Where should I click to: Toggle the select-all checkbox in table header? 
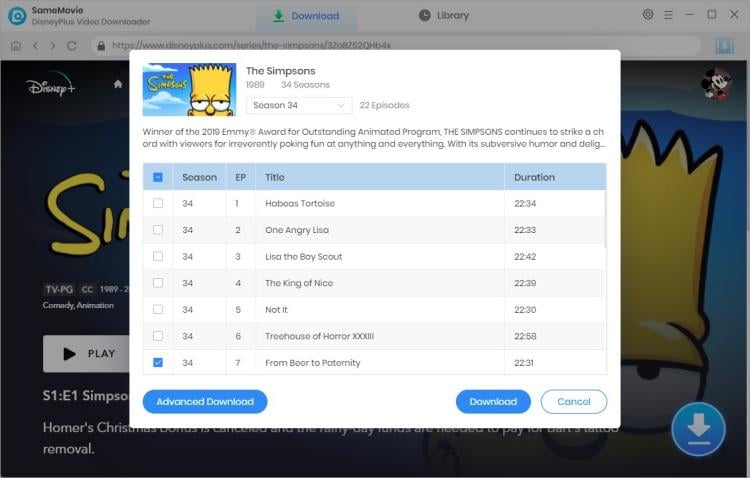click(x=158, y=177)
